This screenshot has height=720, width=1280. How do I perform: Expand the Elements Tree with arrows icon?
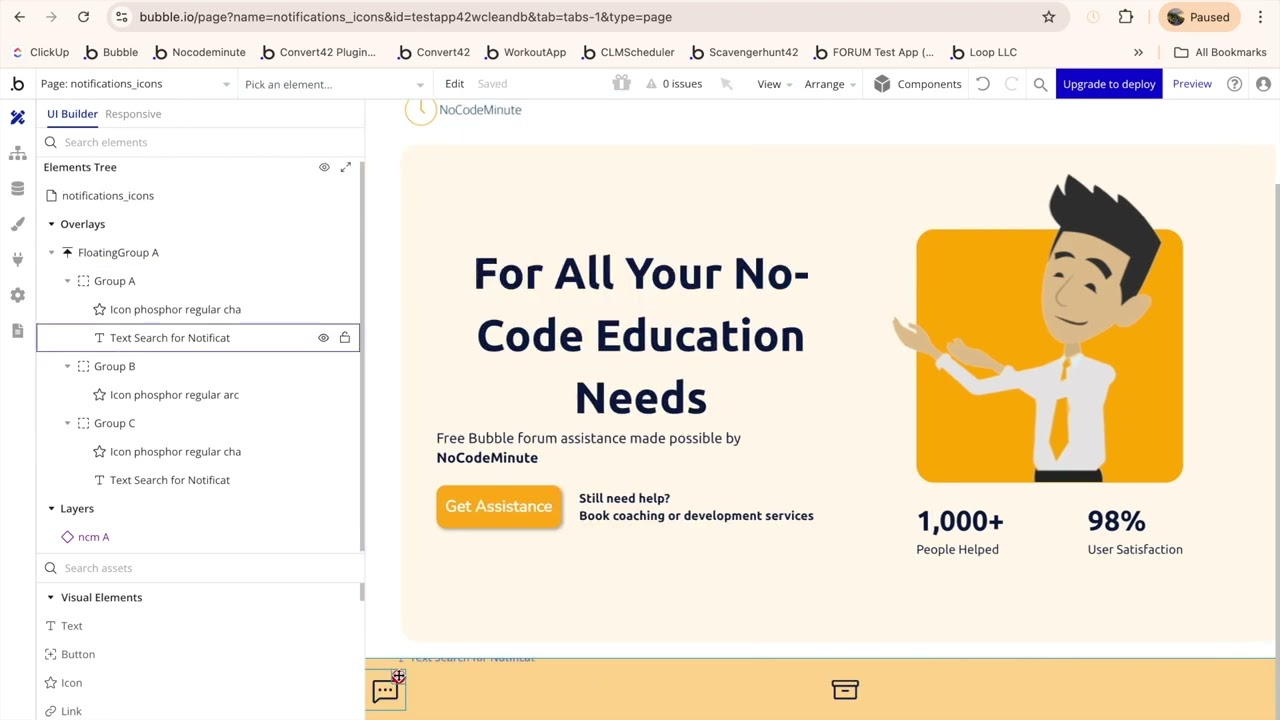tap(346, 167)
